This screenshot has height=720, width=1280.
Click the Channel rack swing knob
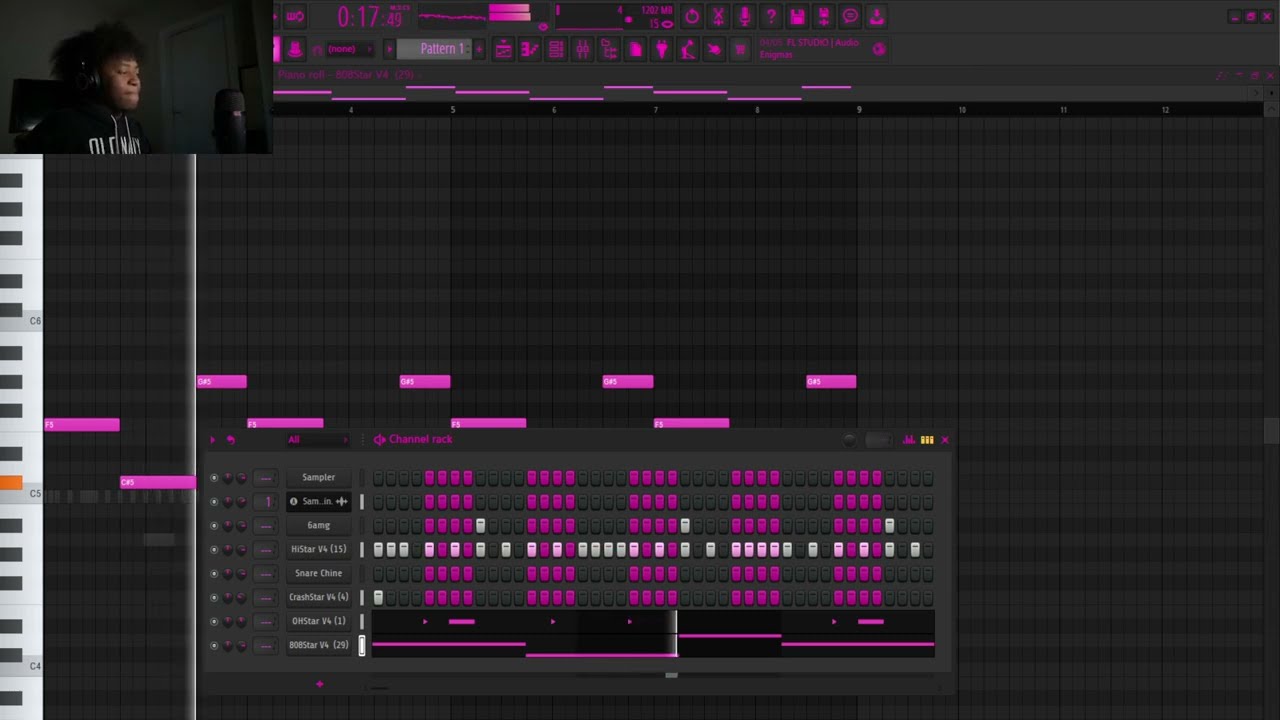click(x=850, y=440)
